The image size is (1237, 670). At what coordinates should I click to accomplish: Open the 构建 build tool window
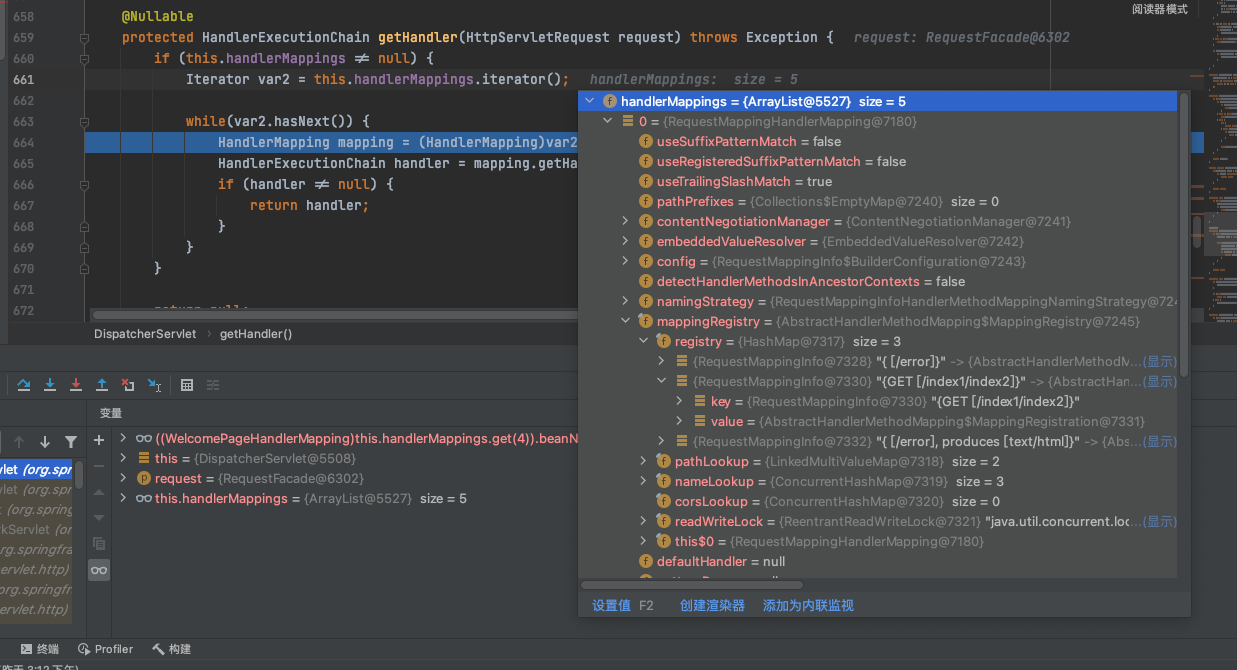[171, 649]
